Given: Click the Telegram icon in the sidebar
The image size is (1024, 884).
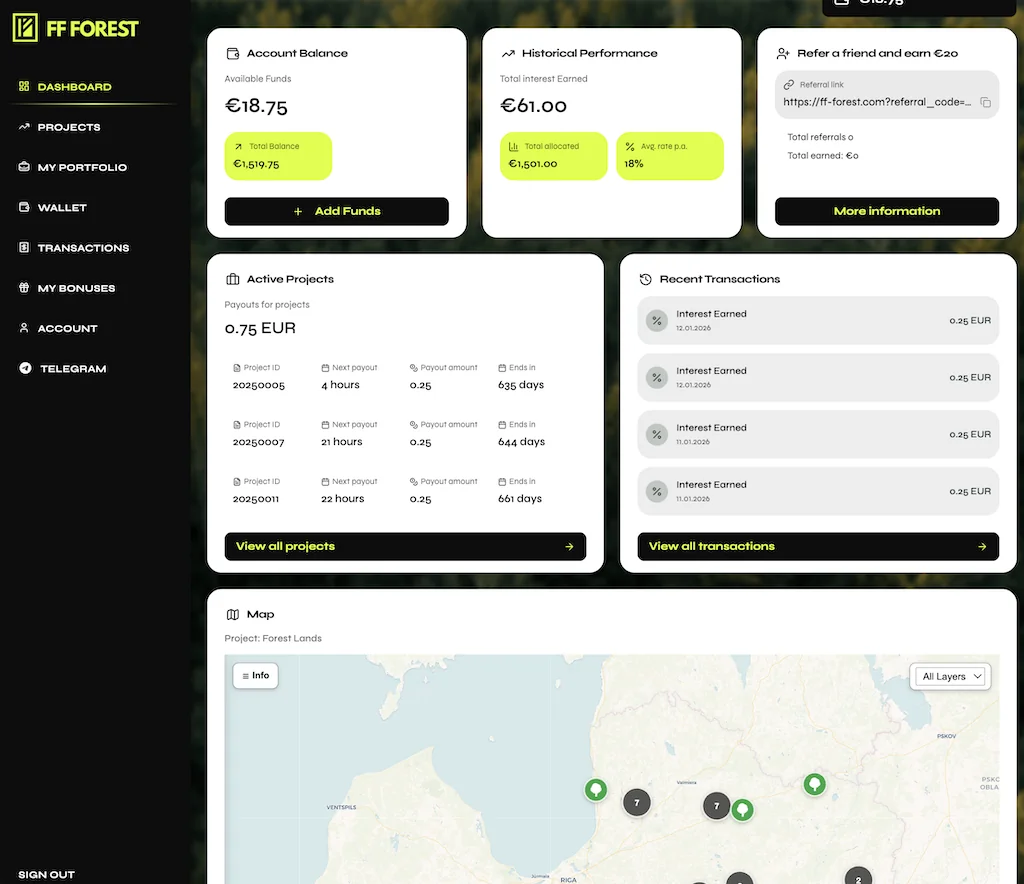Looking at the screenshot, I should pyautogui.click(x=25, y=369).
